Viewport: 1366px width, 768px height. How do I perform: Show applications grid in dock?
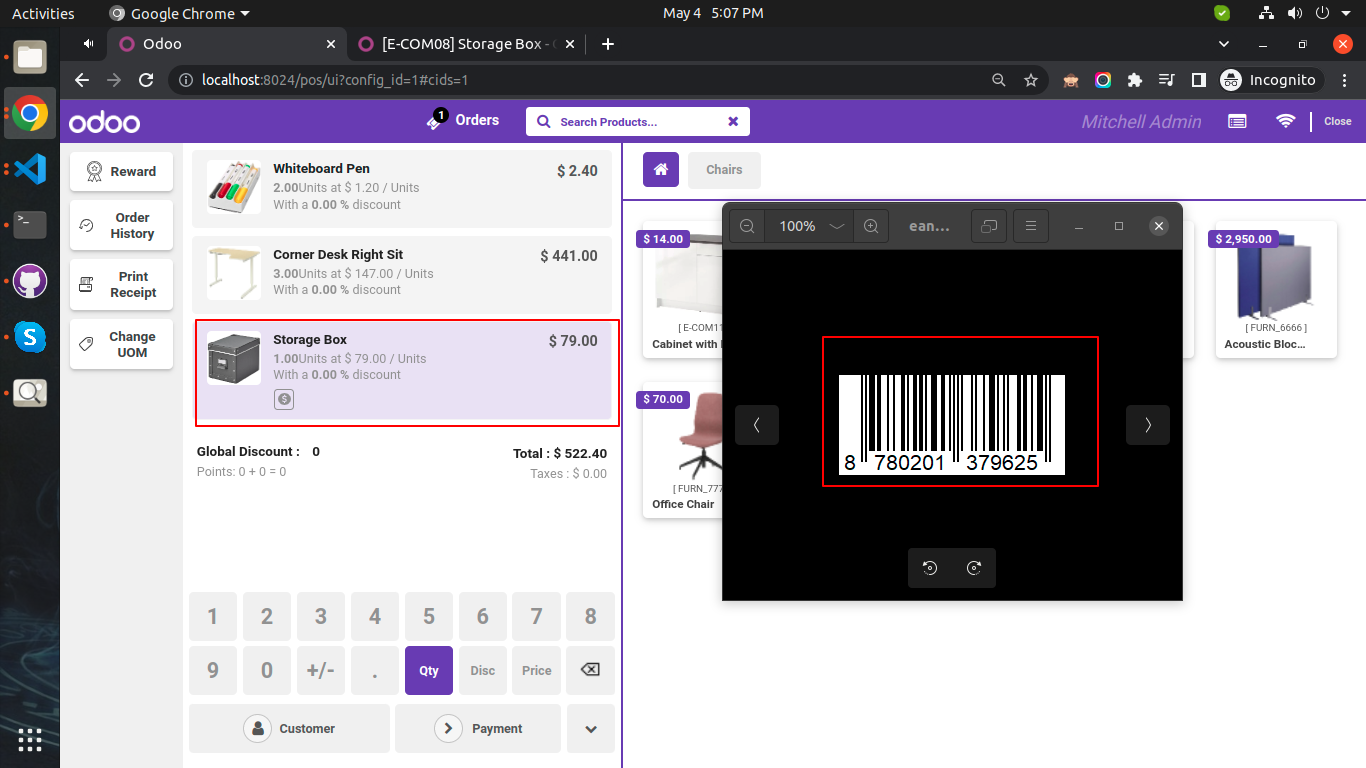tap(30, 740)
